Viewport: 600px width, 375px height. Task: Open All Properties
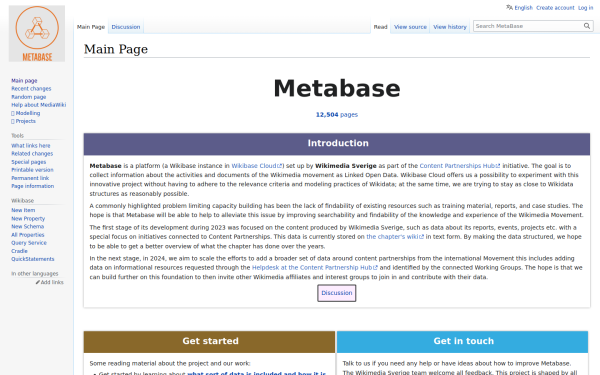click(28, 235)
